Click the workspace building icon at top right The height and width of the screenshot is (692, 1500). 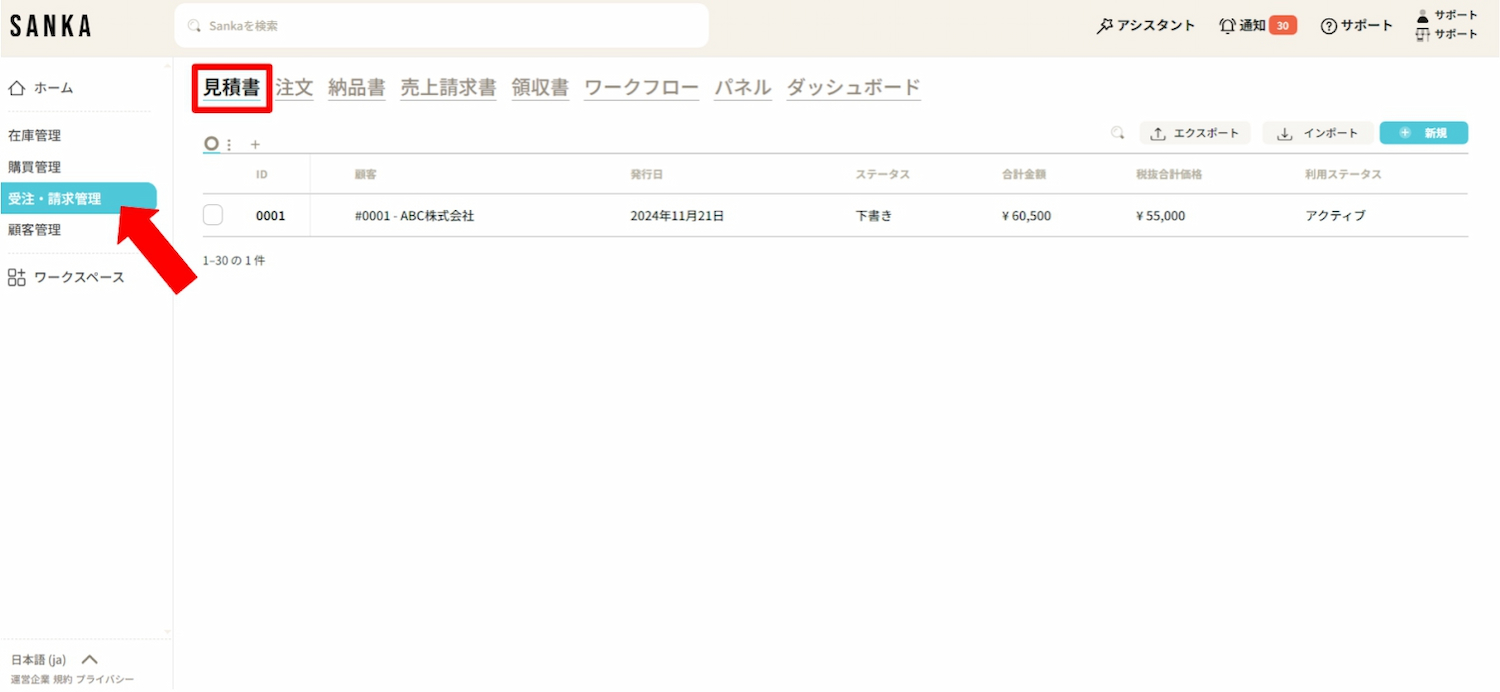pos(1423,34)
